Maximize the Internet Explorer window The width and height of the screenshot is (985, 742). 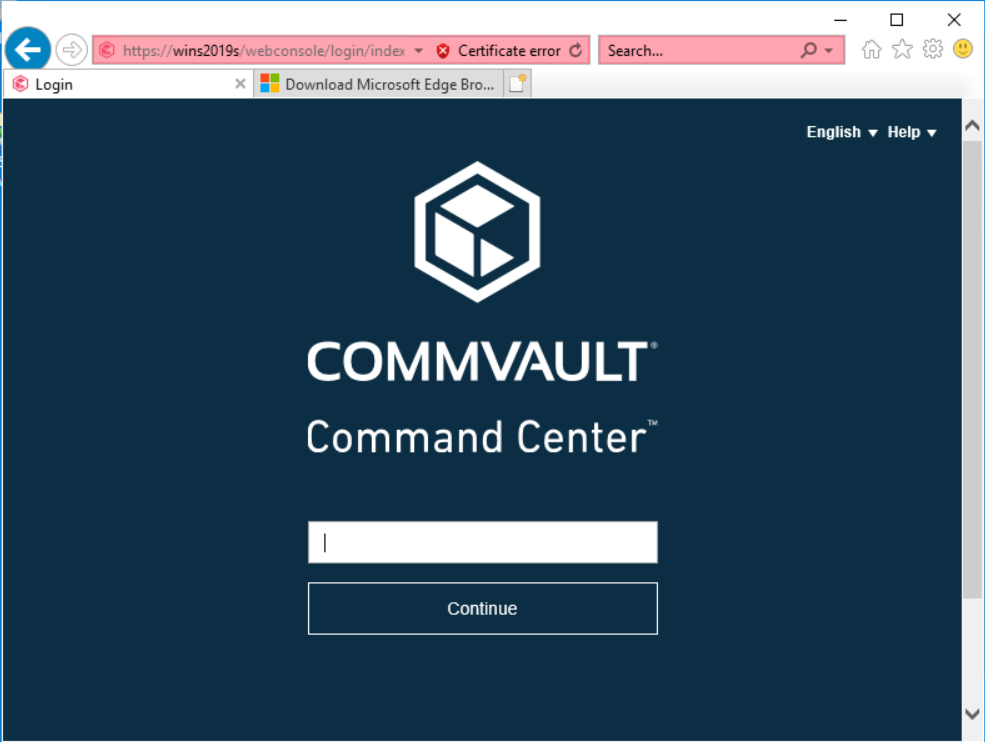(x=896, y=20)
